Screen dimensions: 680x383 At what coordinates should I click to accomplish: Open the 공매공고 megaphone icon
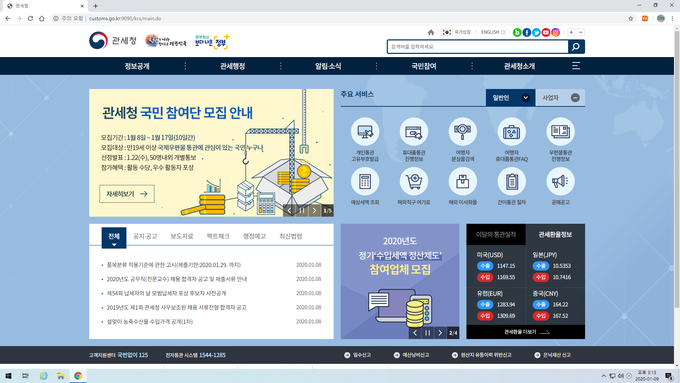pyautogui.click(x=560, y=181)
